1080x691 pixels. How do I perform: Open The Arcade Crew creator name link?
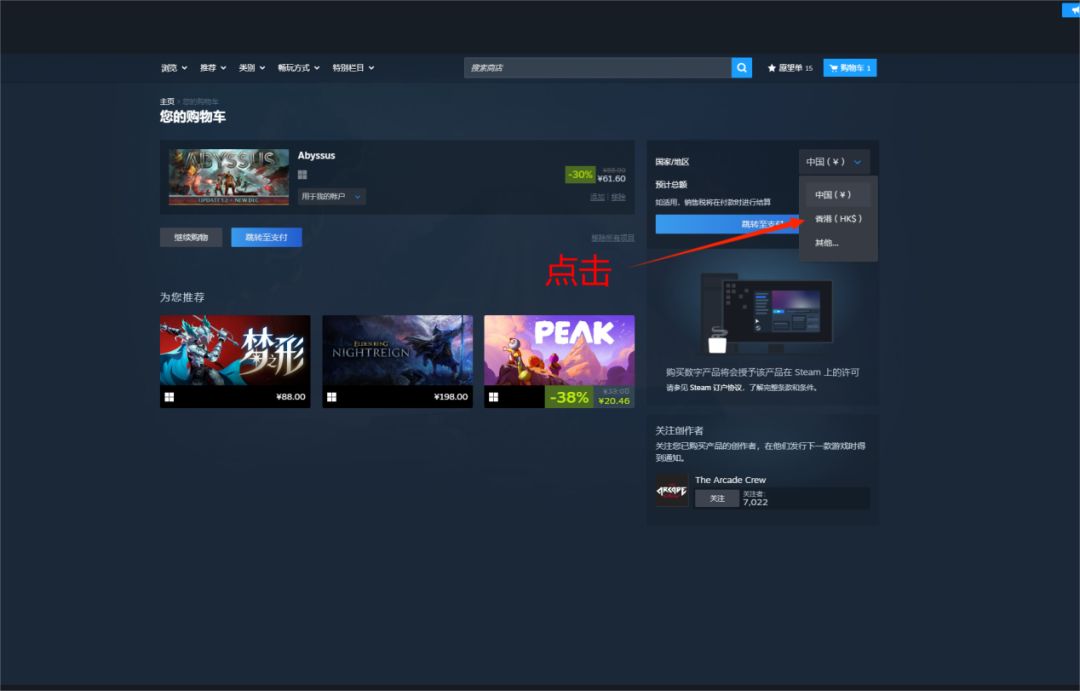(730, 479)
